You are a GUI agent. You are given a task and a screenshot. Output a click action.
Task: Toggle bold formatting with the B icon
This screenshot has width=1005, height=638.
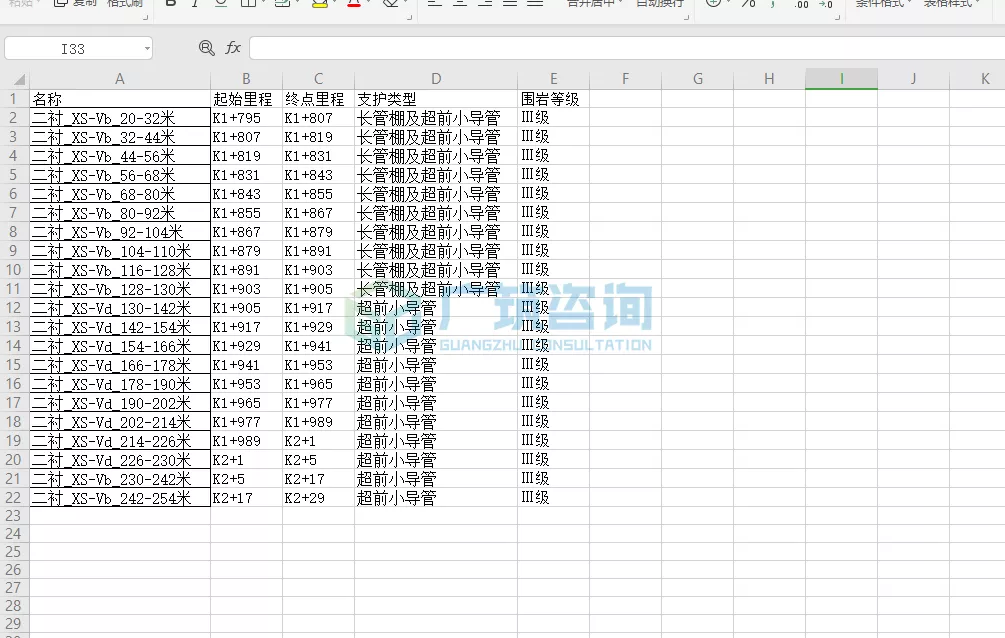(x=170, y=3)
